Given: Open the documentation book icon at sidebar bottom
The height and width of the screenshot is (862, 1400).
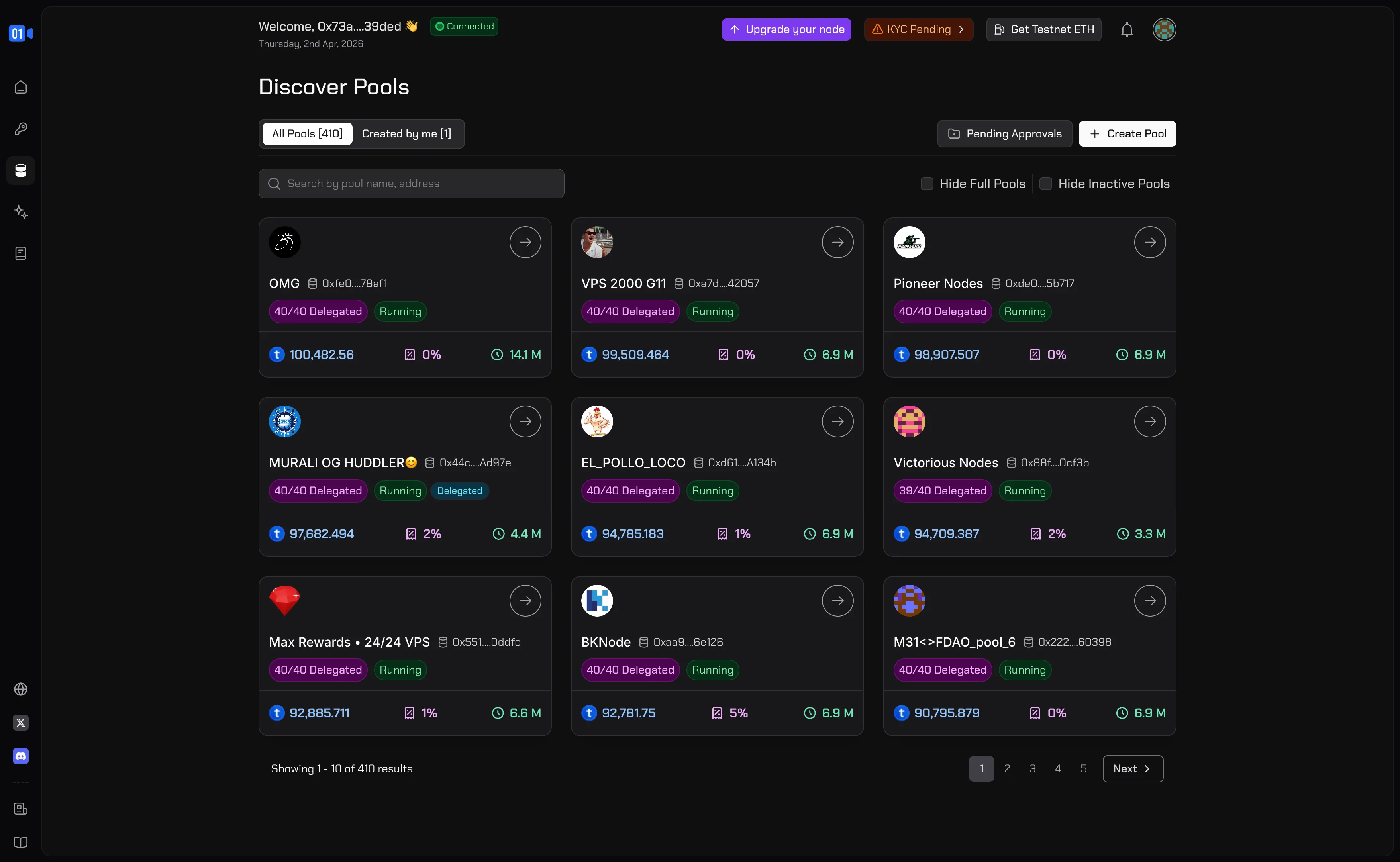Looking at the screenshot, I should point(21,842).
